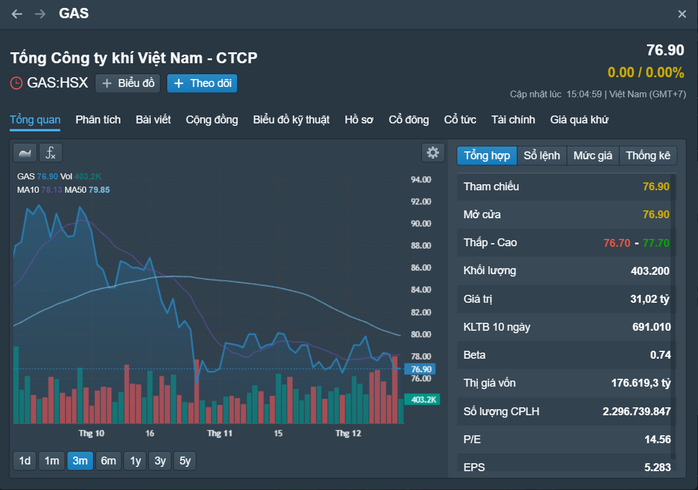The height and width of the screenshot is (490, 698).
Task: Open the Cổ tức tab
Action: pyautogui.click(x=460, y=120)
